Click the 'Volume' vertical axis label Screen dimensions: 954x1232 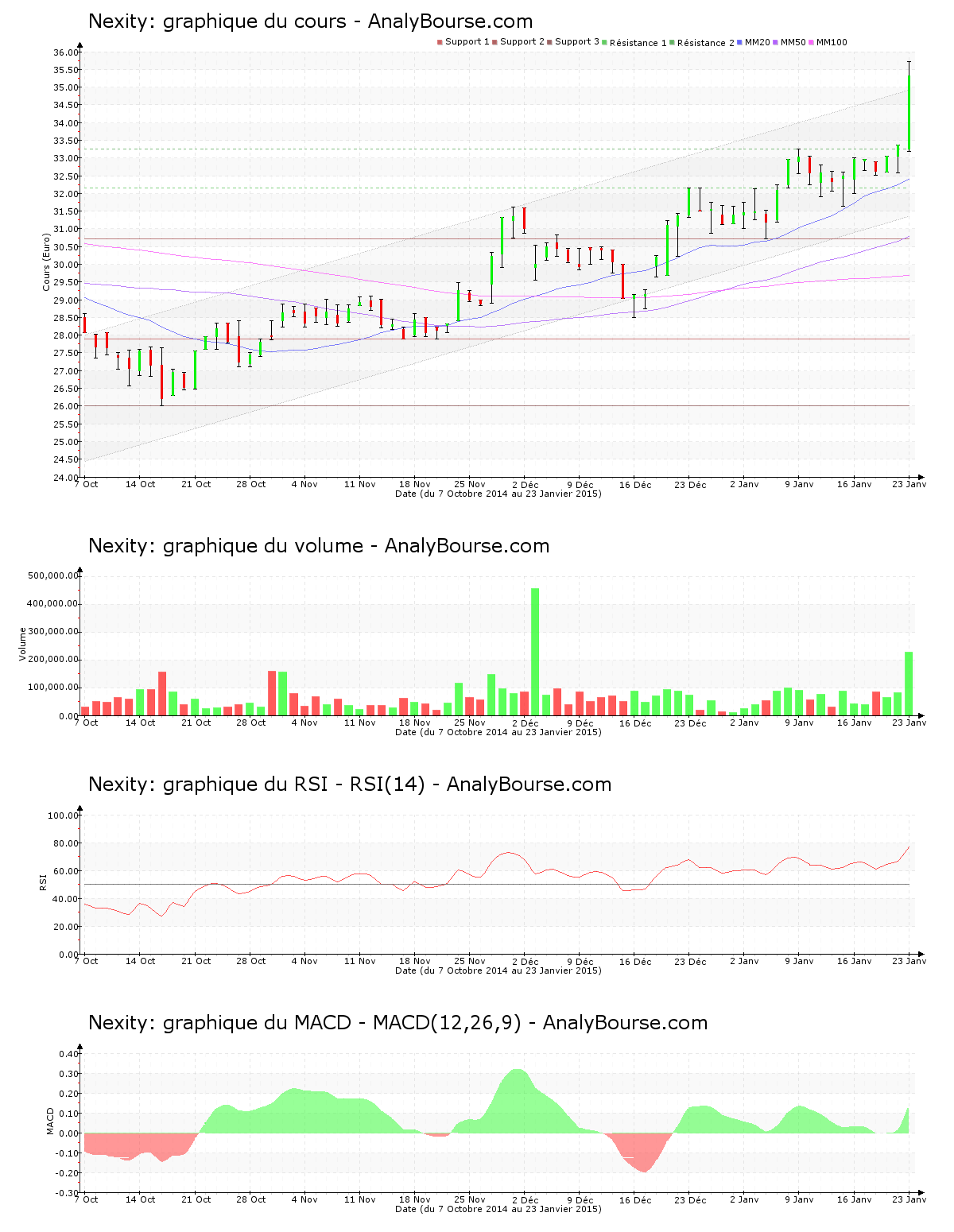coord(22,644)
